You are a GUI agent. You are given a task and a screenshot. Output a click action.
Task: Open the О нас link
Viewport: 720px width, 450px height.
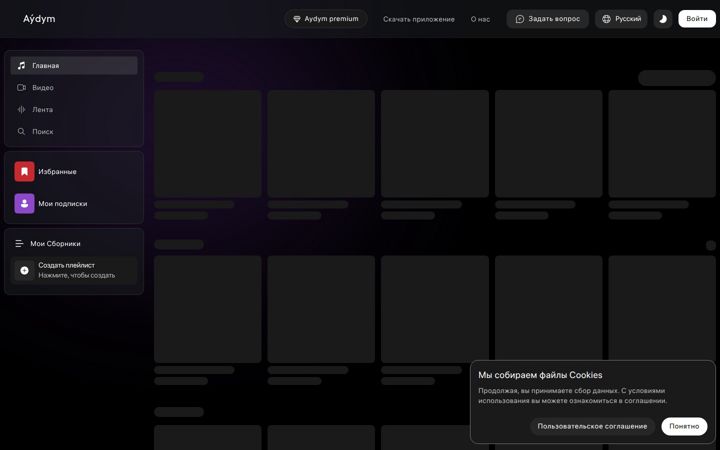pos(480,19)
